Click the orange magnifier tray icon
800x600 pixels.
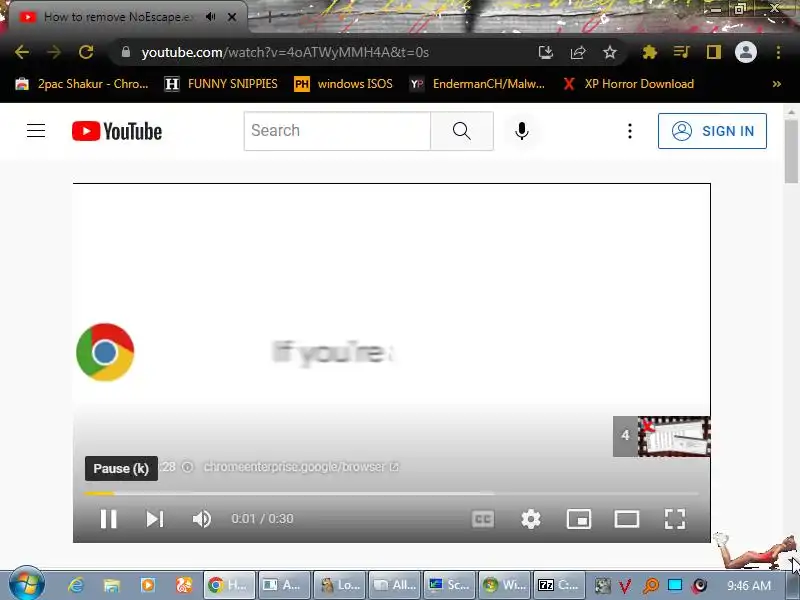coord(651,586)
